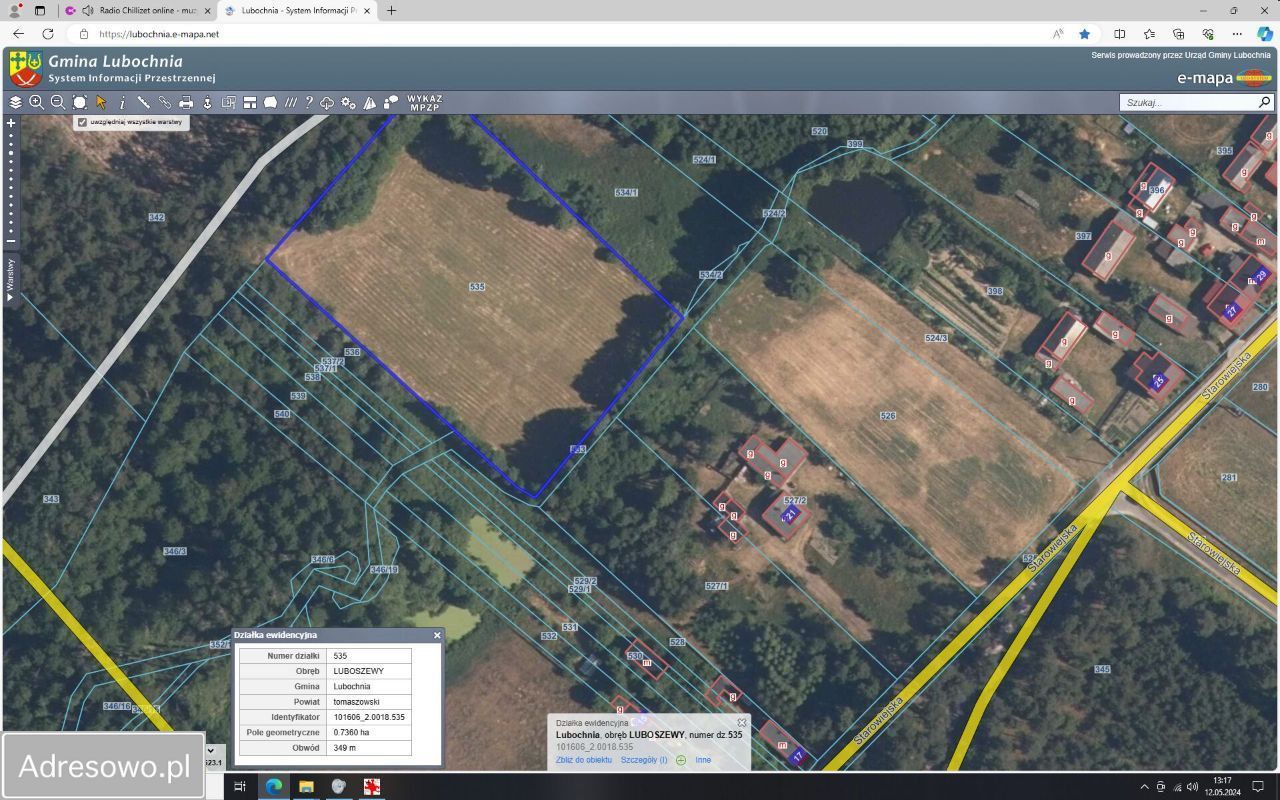This screenshot has width=1280, height=800.
Task: Select the zoom in magnifier tool
Action: tap(37, 102)
